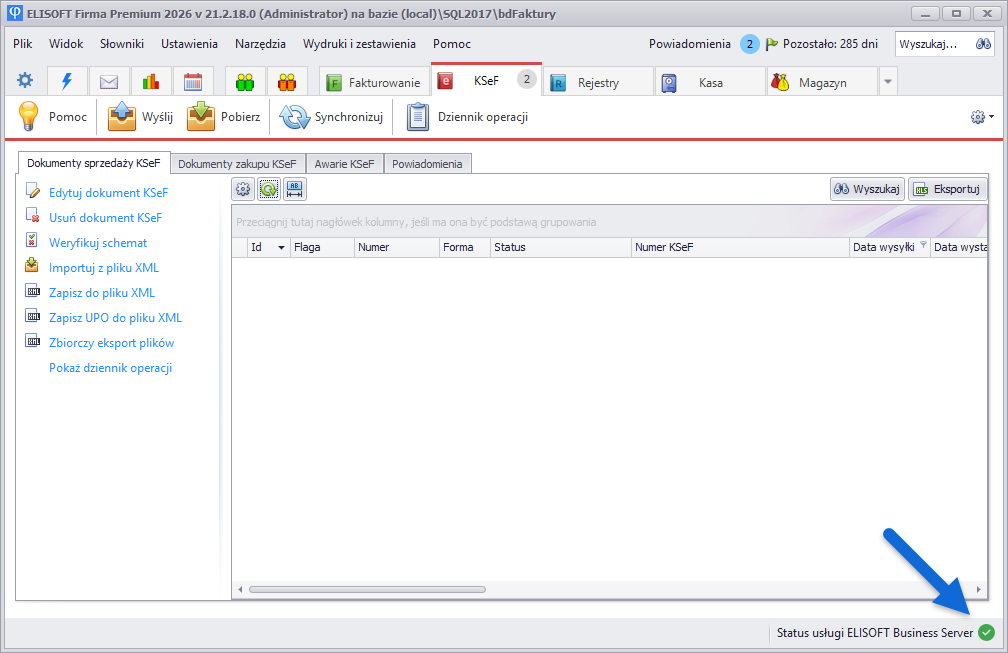This screenshot has width=1008, height=653.
Task: Click the Importuj z pliku XML link
Action: click(x=103, y=268)
